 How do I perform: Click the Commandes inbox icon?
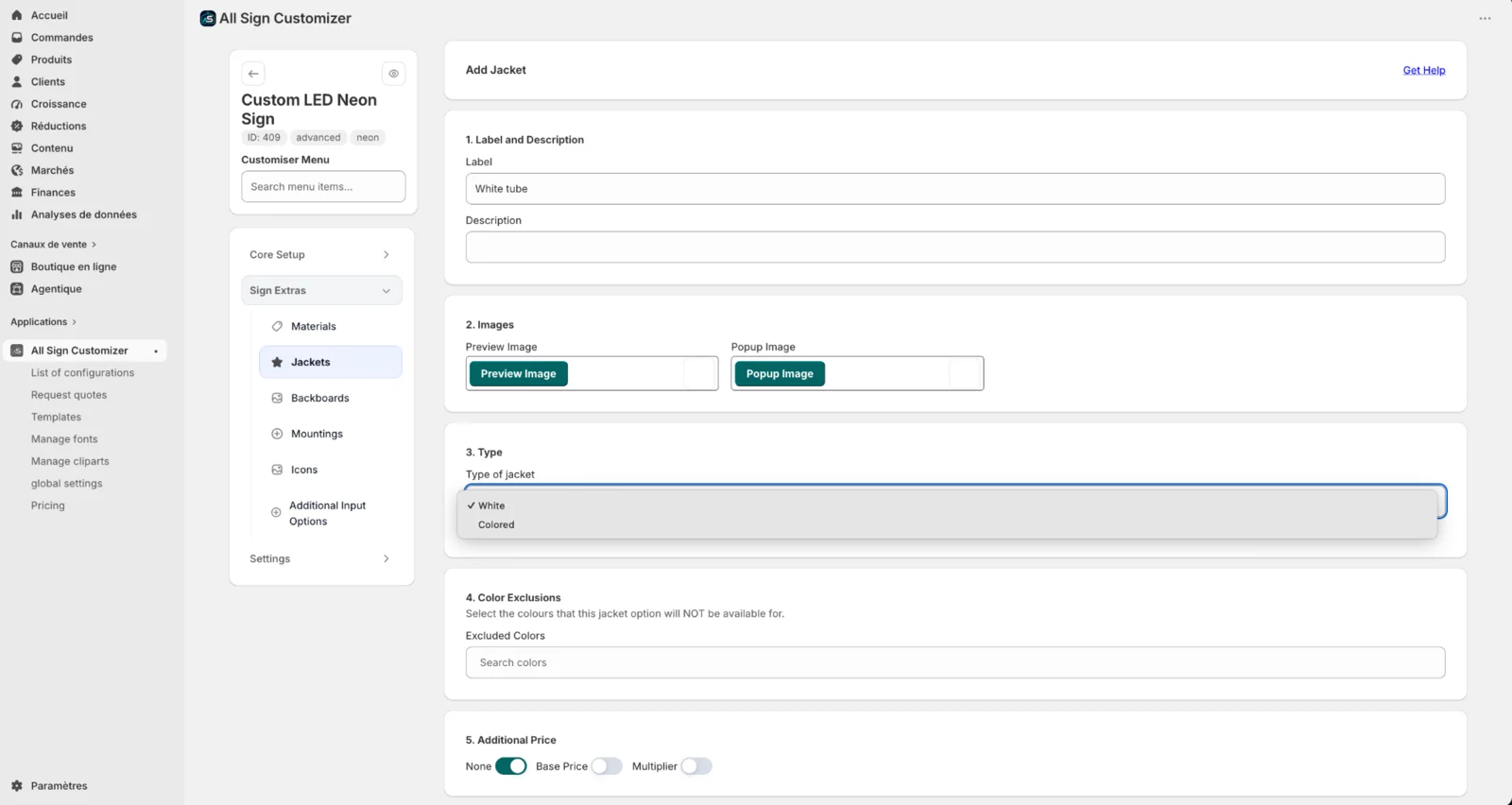[16, 38]
